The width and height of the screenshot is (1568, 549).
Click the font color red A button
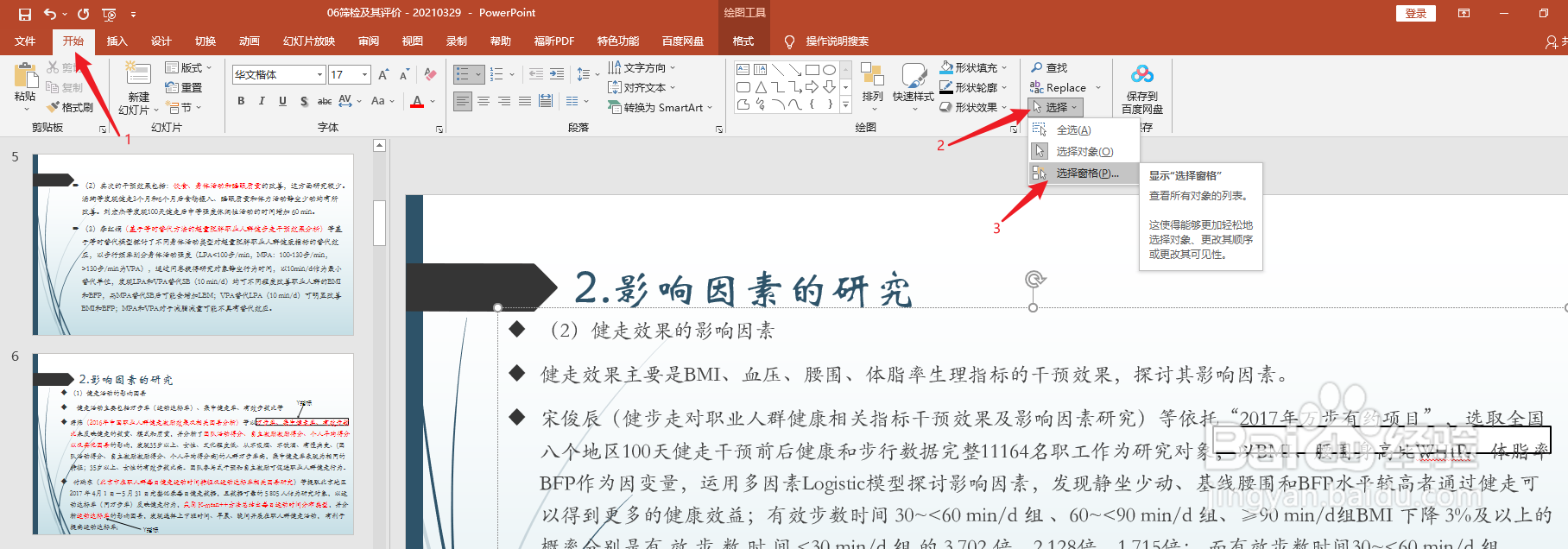pos(417,101)
